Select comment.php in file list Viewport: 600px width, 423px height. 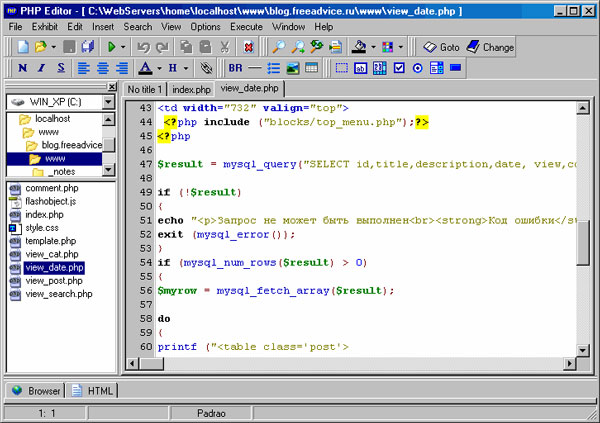tap(52, 188)
